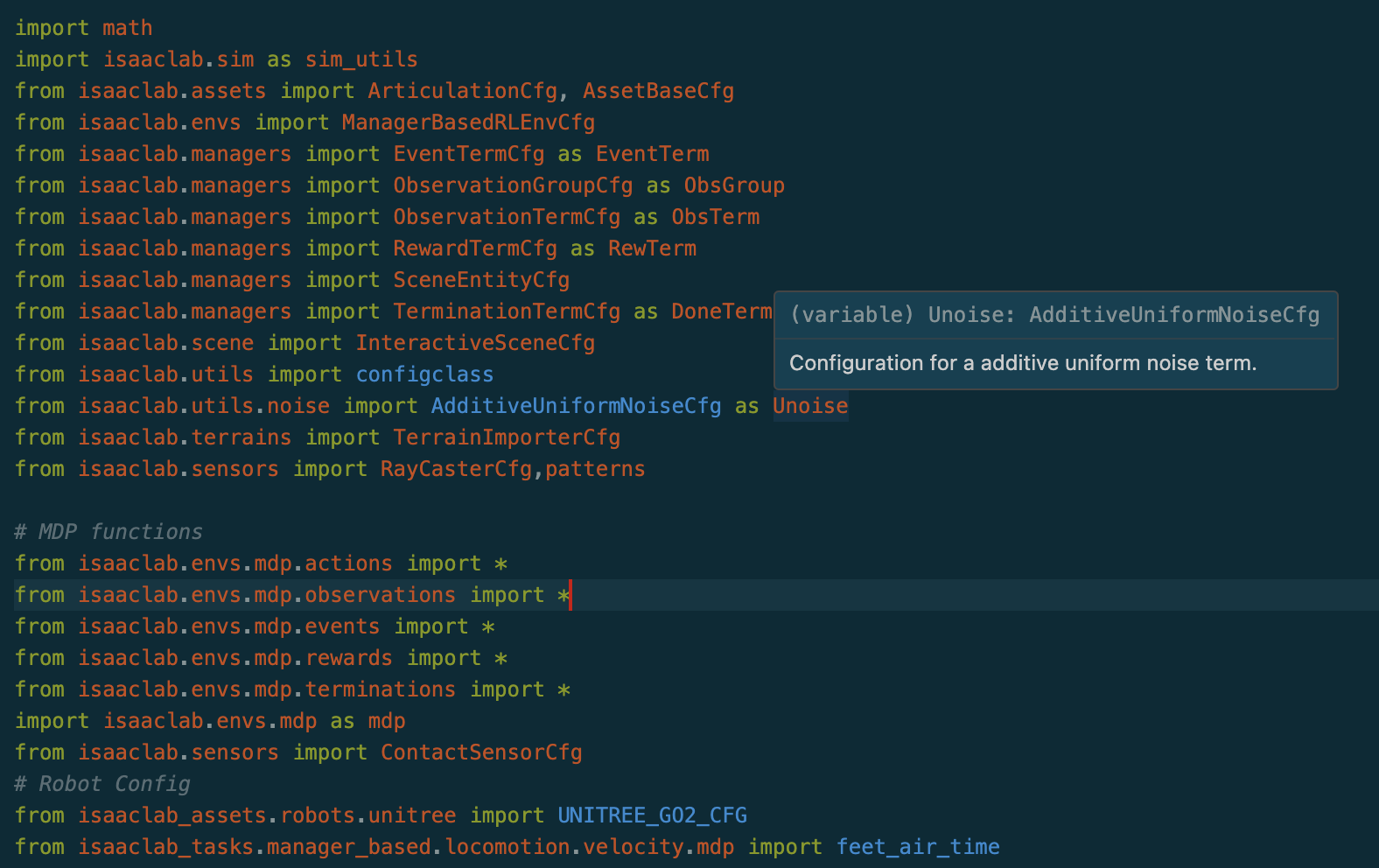Click the DoneTerm alias
The width and height of the screenshot is (1379, 868).
point(721,311)
